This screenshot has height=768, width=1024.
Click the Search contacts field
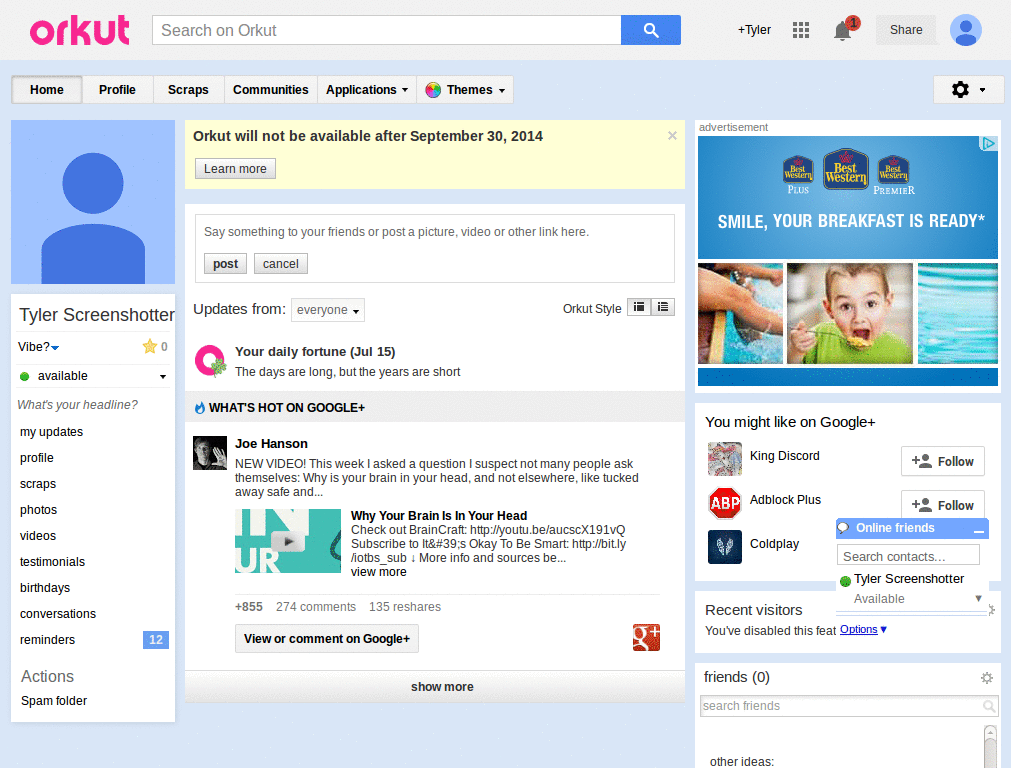908,556
